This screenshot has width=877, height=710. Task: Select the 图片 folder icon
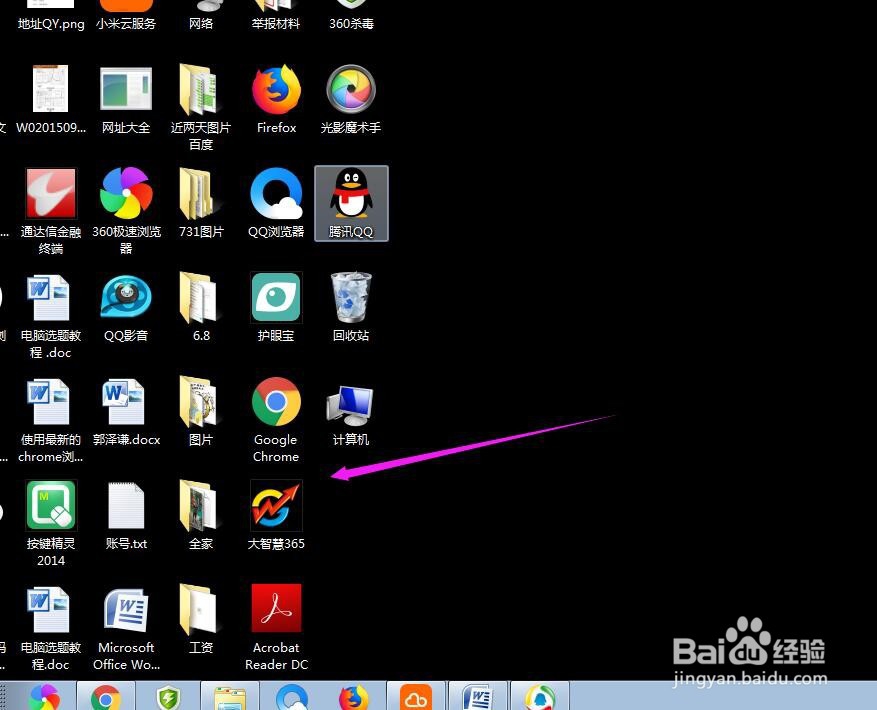[201, 412]
